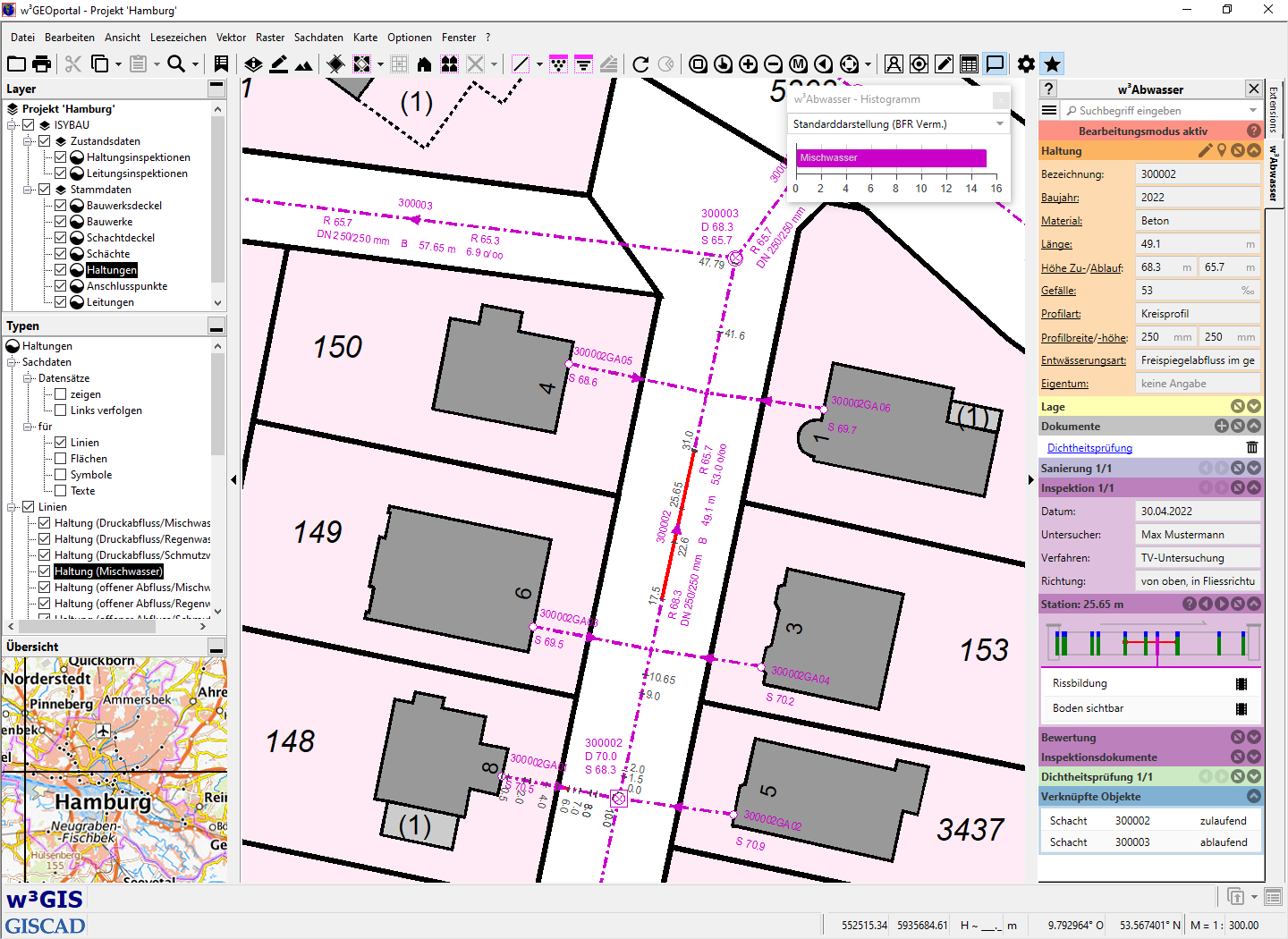Click the zoom window square icon
The height and width of the screenshot is (939, 1288).
tap(699, 63)
